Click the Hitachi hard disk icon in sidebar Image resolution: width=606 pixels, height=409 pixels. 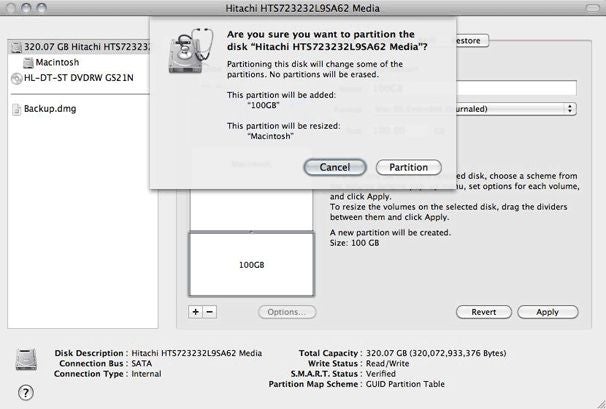coord(16,47)
